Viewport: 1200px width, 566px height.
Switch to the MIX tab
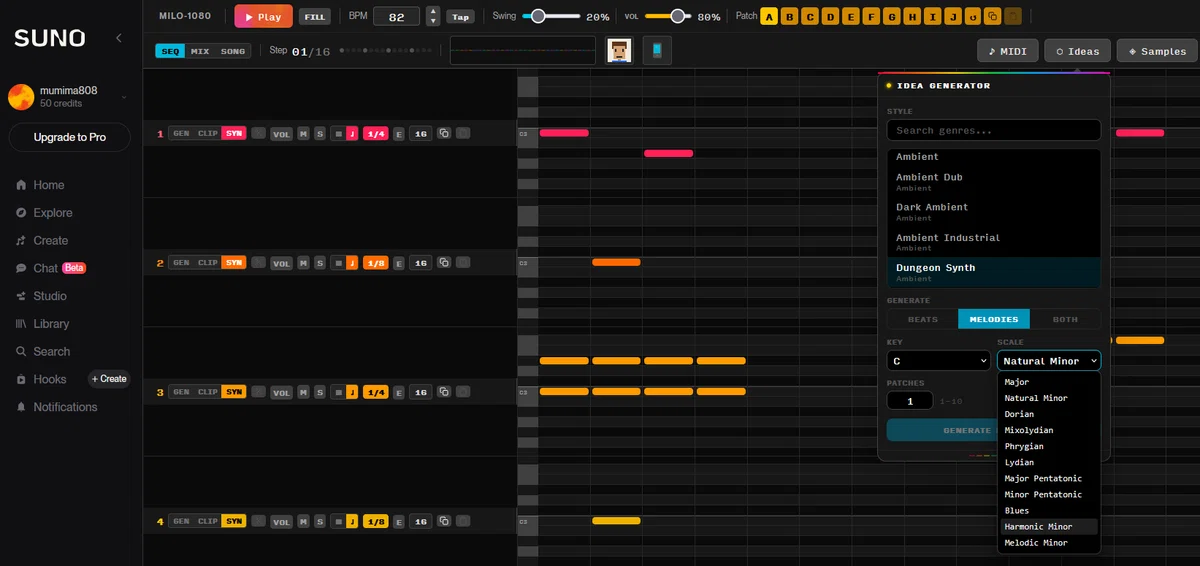tap(200, 51)
